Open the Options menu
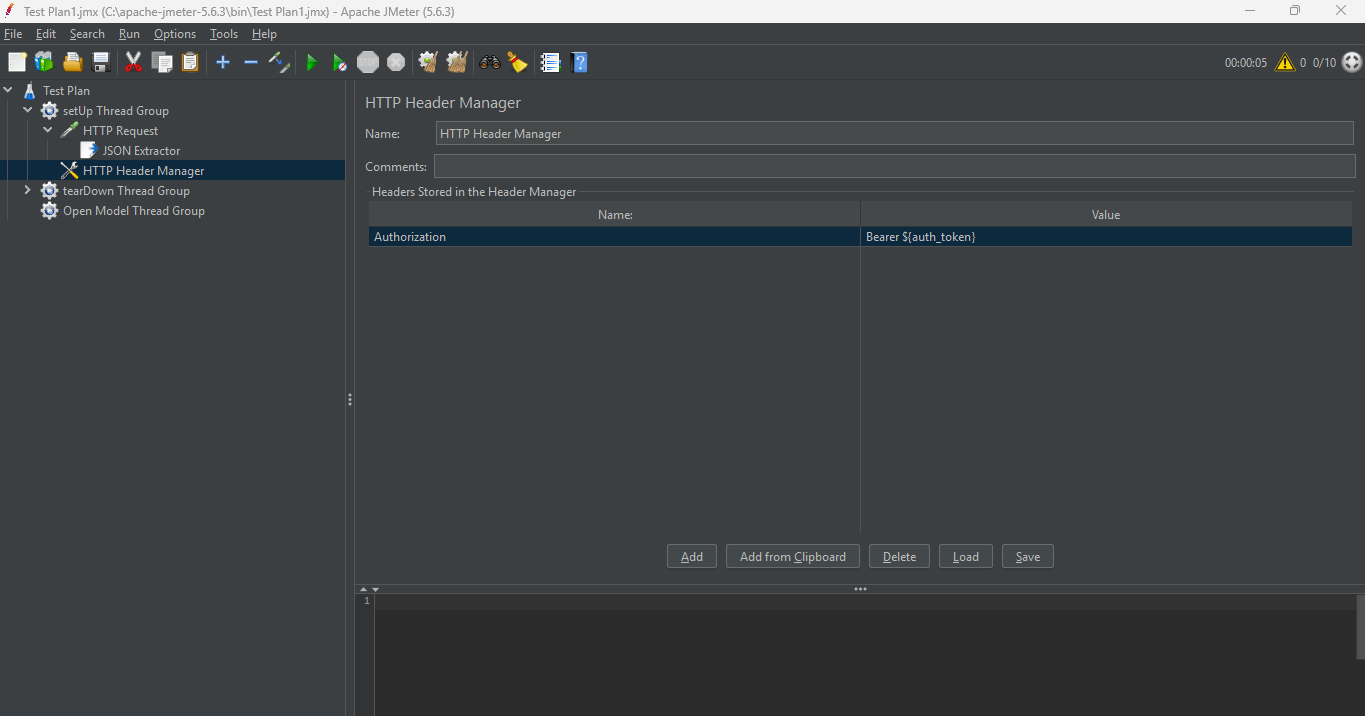The width and height of the screenshot is (1365, 716). coord(175,33)
